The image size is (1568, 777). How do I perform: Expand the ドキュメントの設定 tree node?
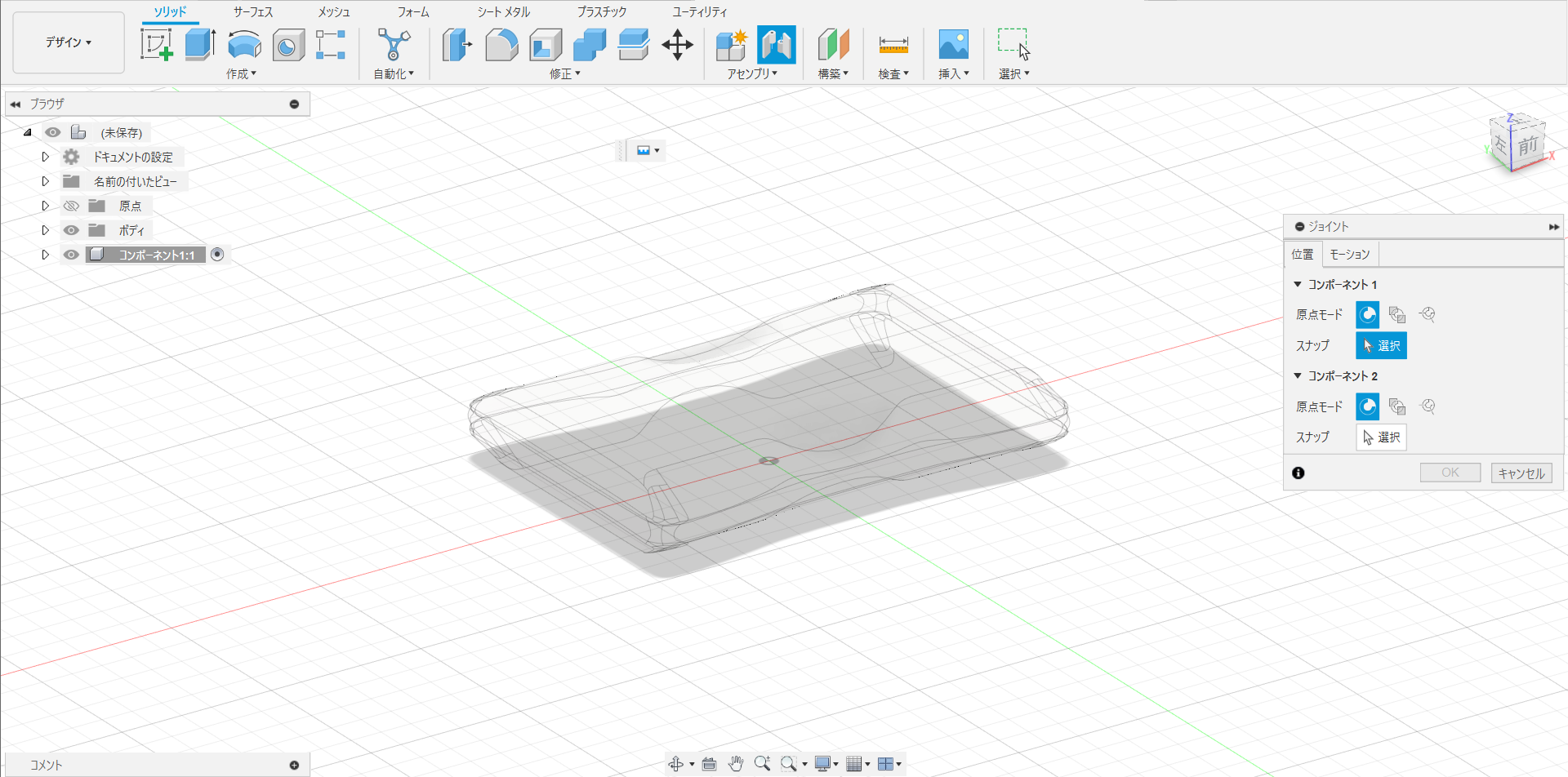(x=46, y=157)
